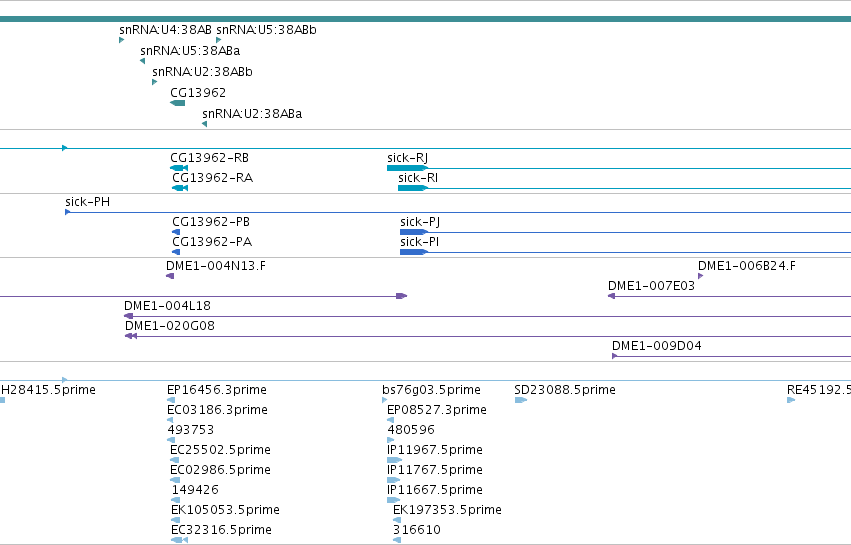851x545 pixels.
Task: Select the CG13962-RB transcript glyph
Action: point(179,168)
